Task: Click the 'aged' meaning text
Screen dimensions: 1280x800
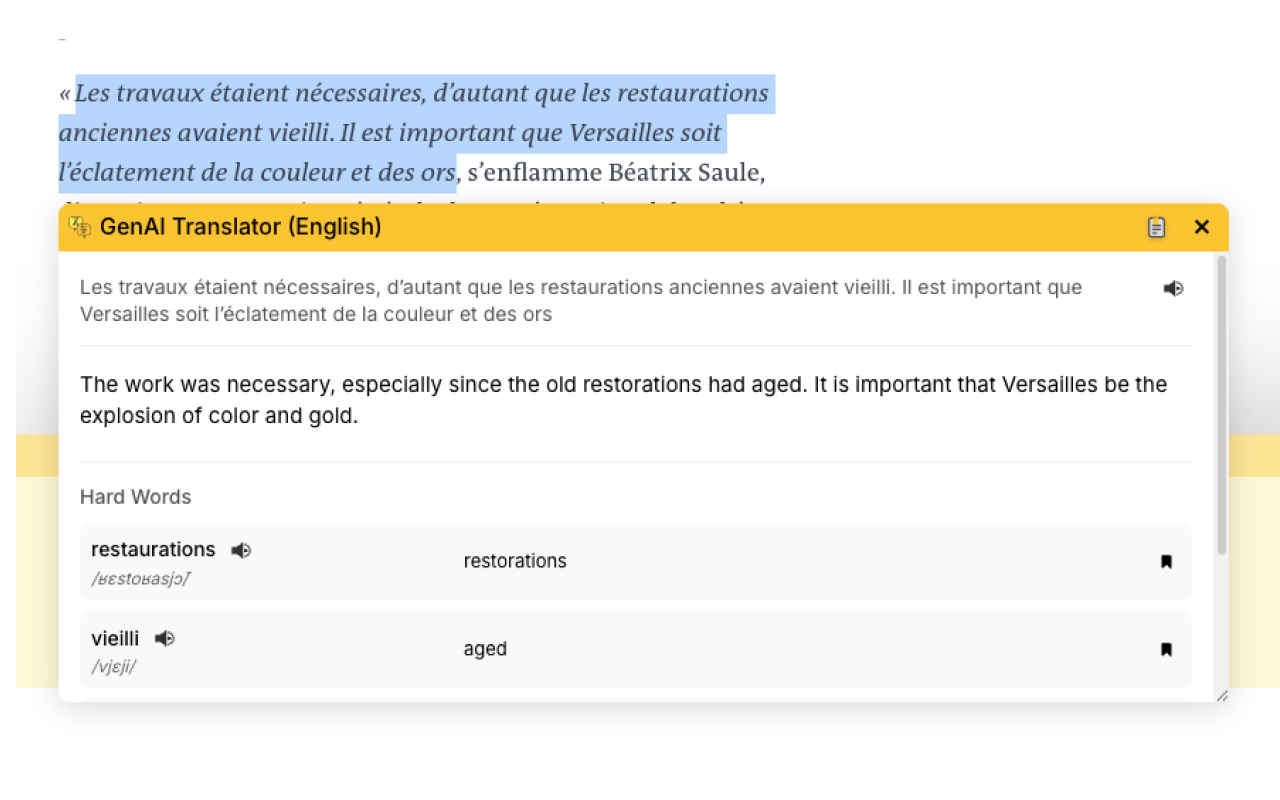Action: coord(485,649)
